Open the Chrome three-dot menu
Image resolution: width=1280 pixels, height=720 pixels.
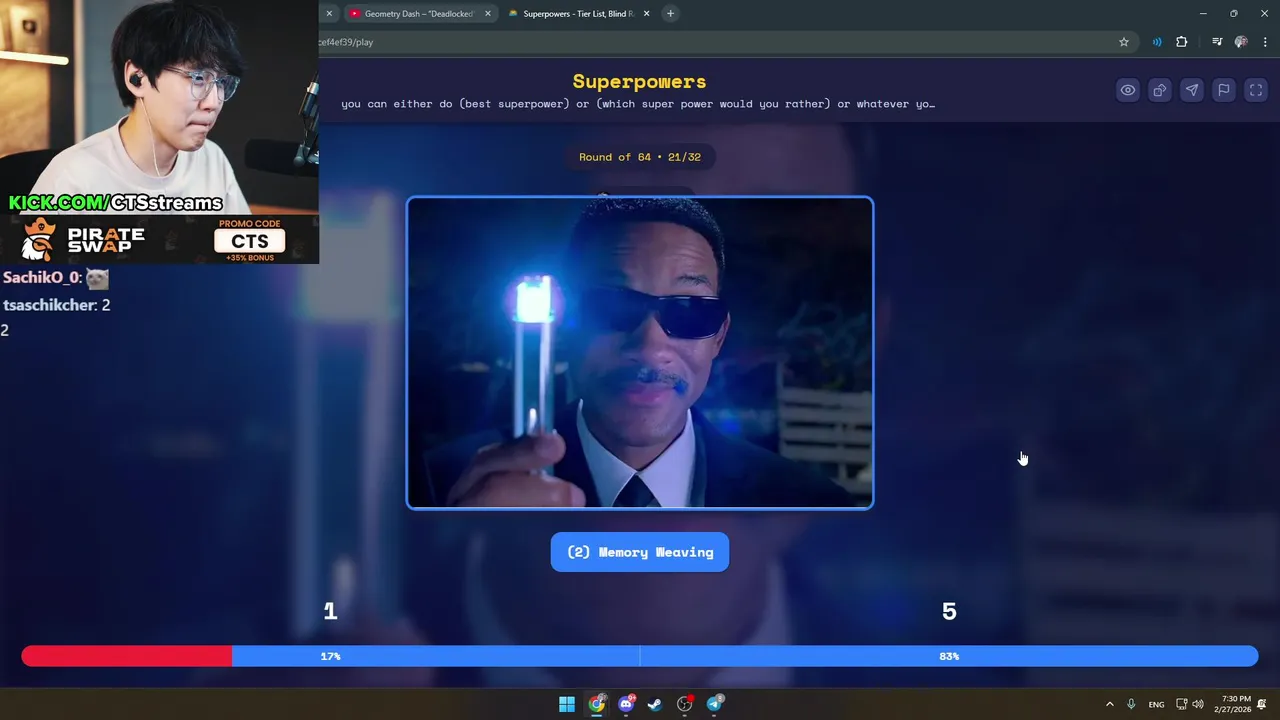(x=1265, y=42)
